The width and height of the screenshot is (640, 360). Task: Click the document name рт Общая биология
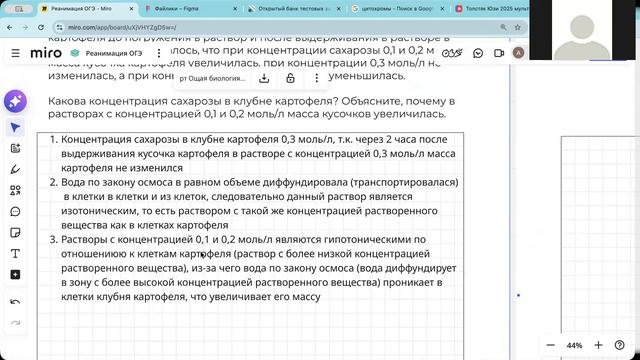pyautogui.click(x=212, y=78)
